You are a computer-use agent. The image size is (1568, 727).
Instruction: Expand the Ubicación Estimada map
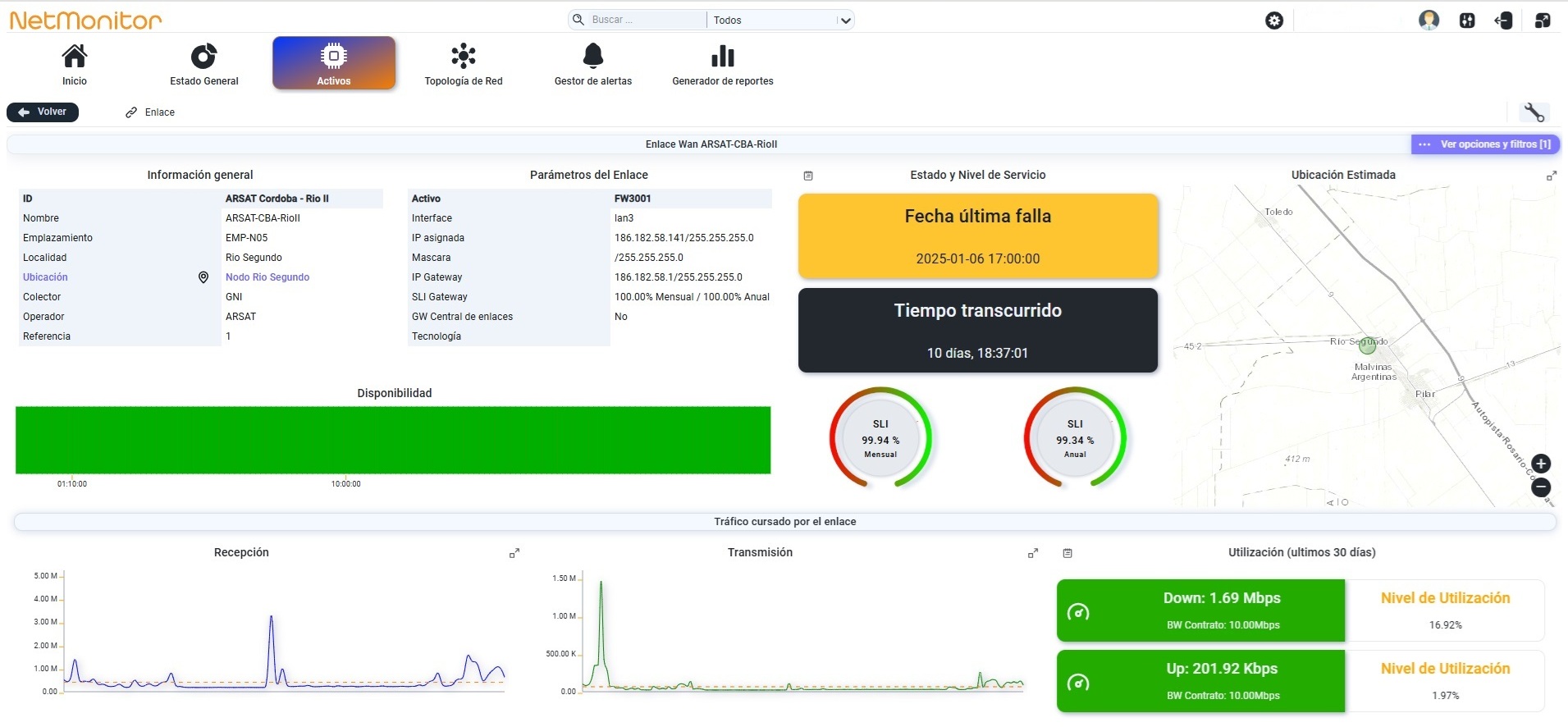[1552, 176]
